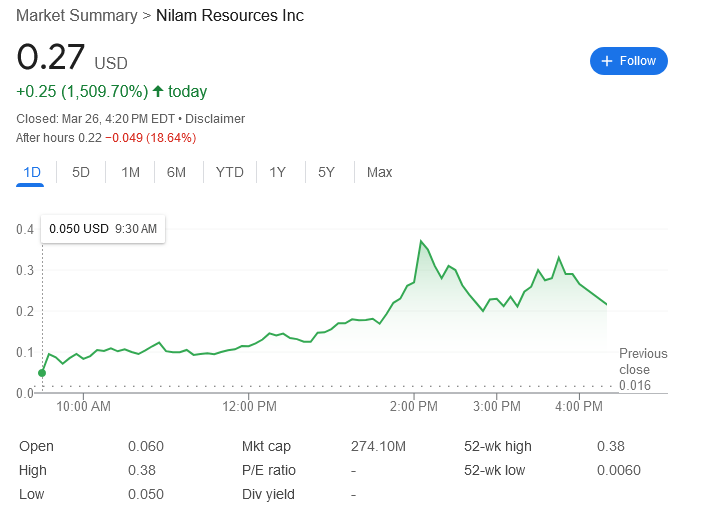Select the YTD chart range tab
This screenshot has height=513, width=706.
pyautogui.click(x=230, y=172)
